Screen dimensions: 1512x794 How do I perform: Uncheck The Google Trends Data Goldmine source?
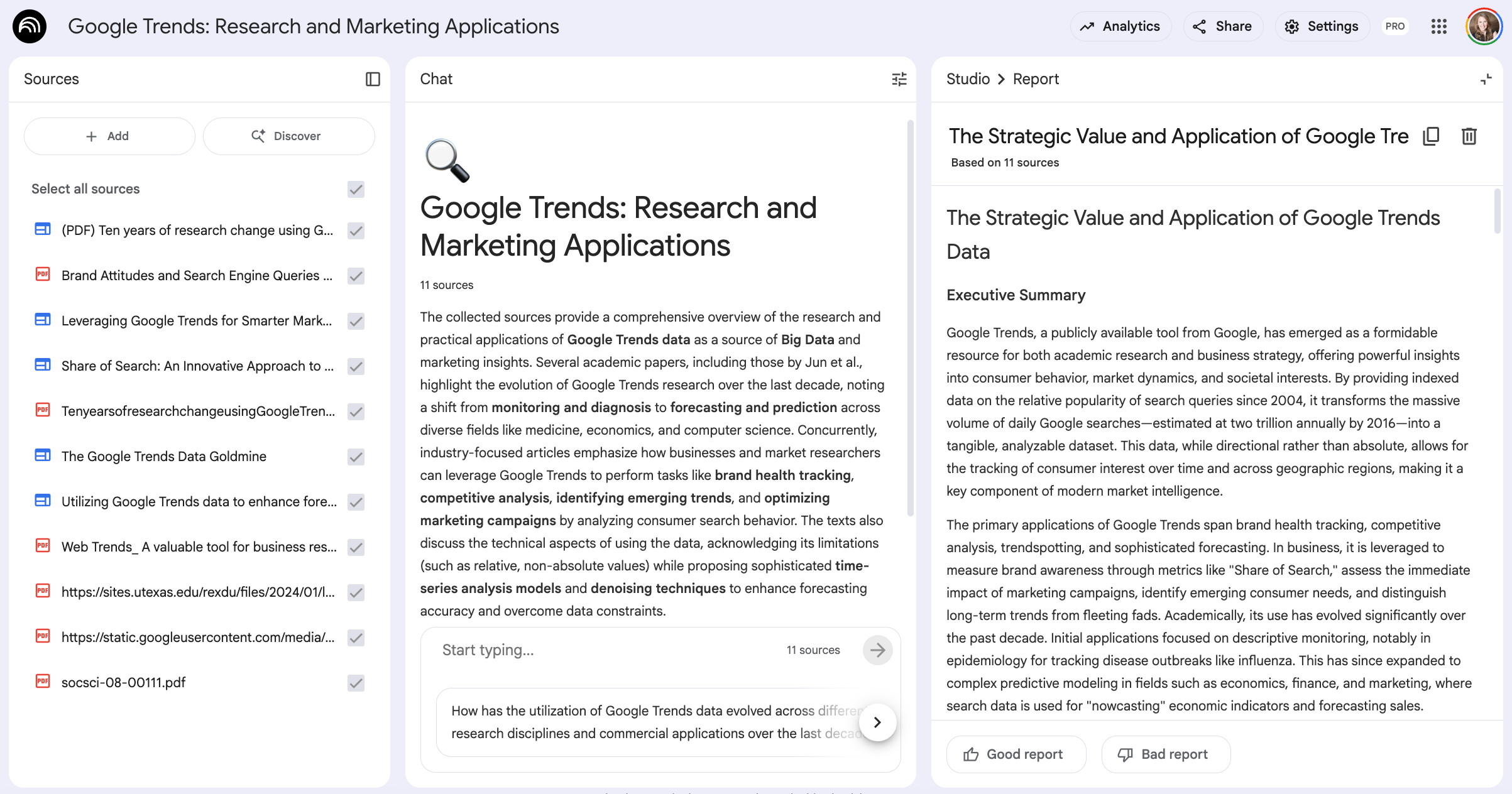[356, 457]
